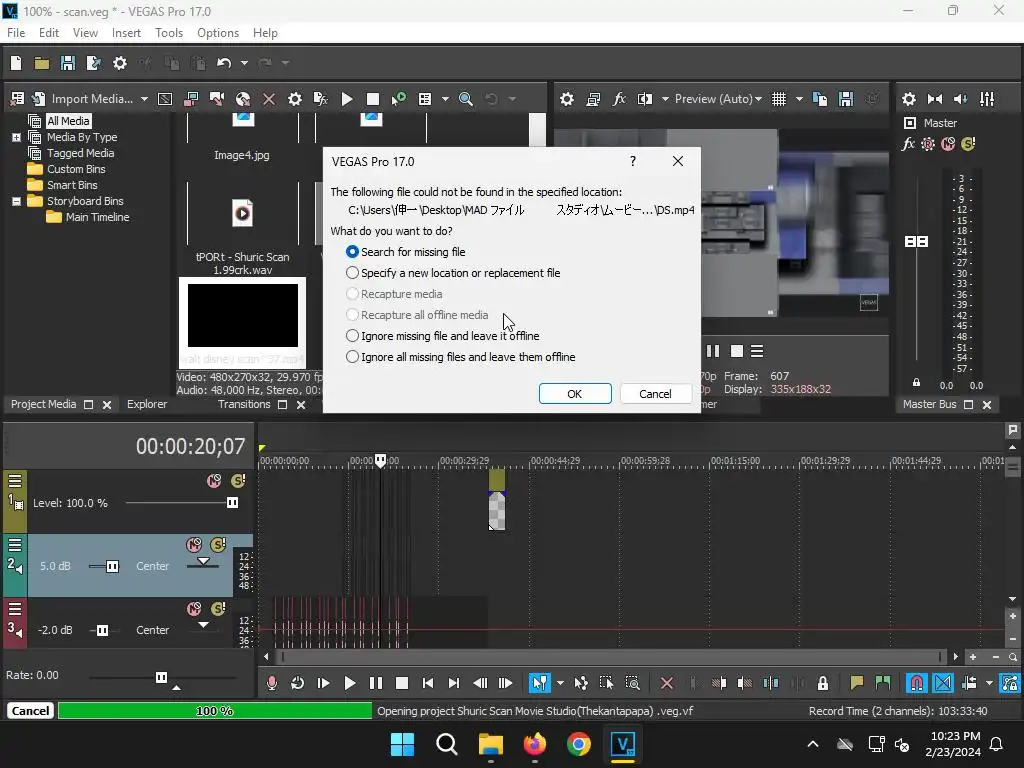Cancel project loading in the status bar
1024x768 pixels.
tap(30, 711)
